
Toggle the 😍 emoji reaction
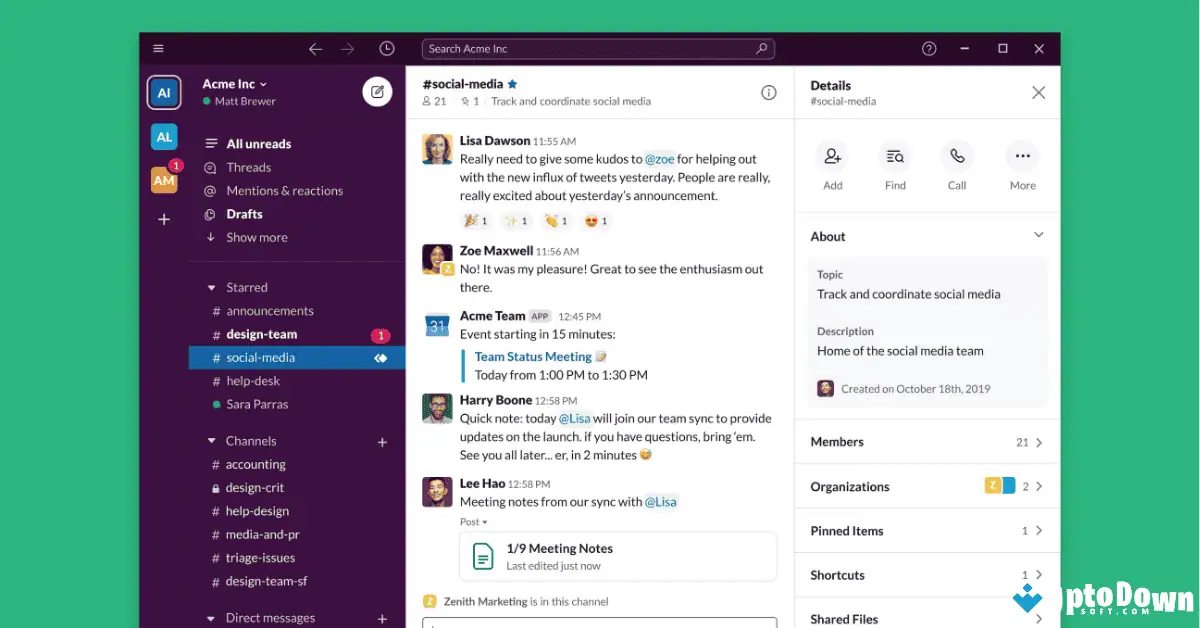click(x=596, y=220)
